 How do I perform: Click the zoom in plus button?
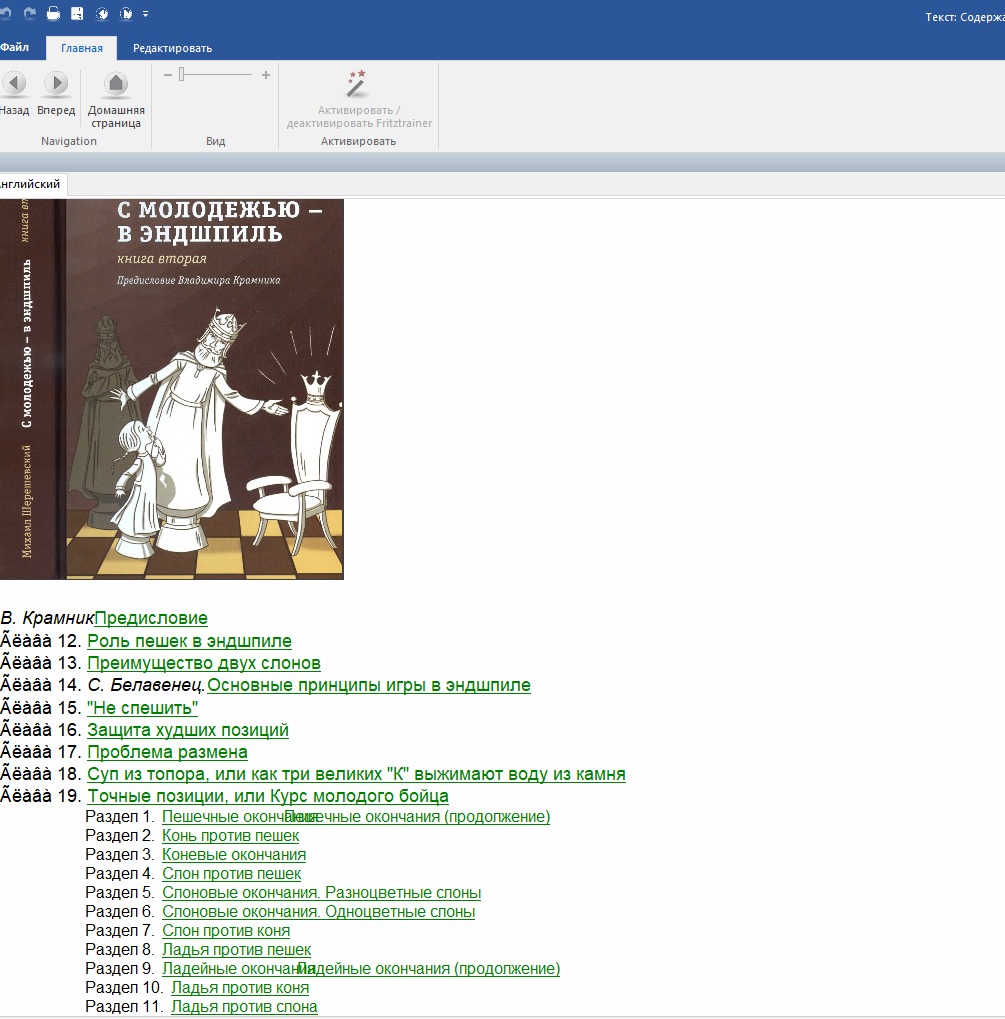[266, 75]
